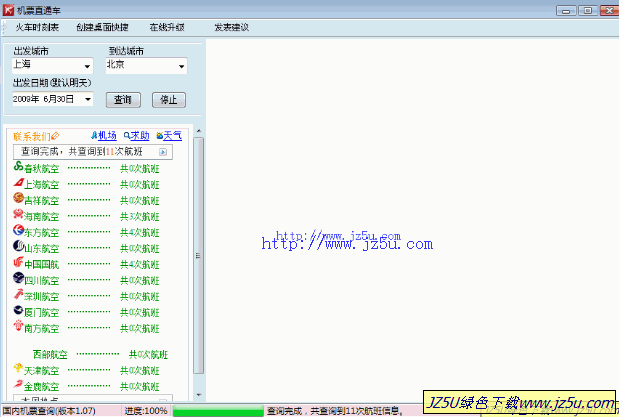The image size is (619, 417).
Task: Click the magnifier icon beside 求助
Action: coord(127,136)
